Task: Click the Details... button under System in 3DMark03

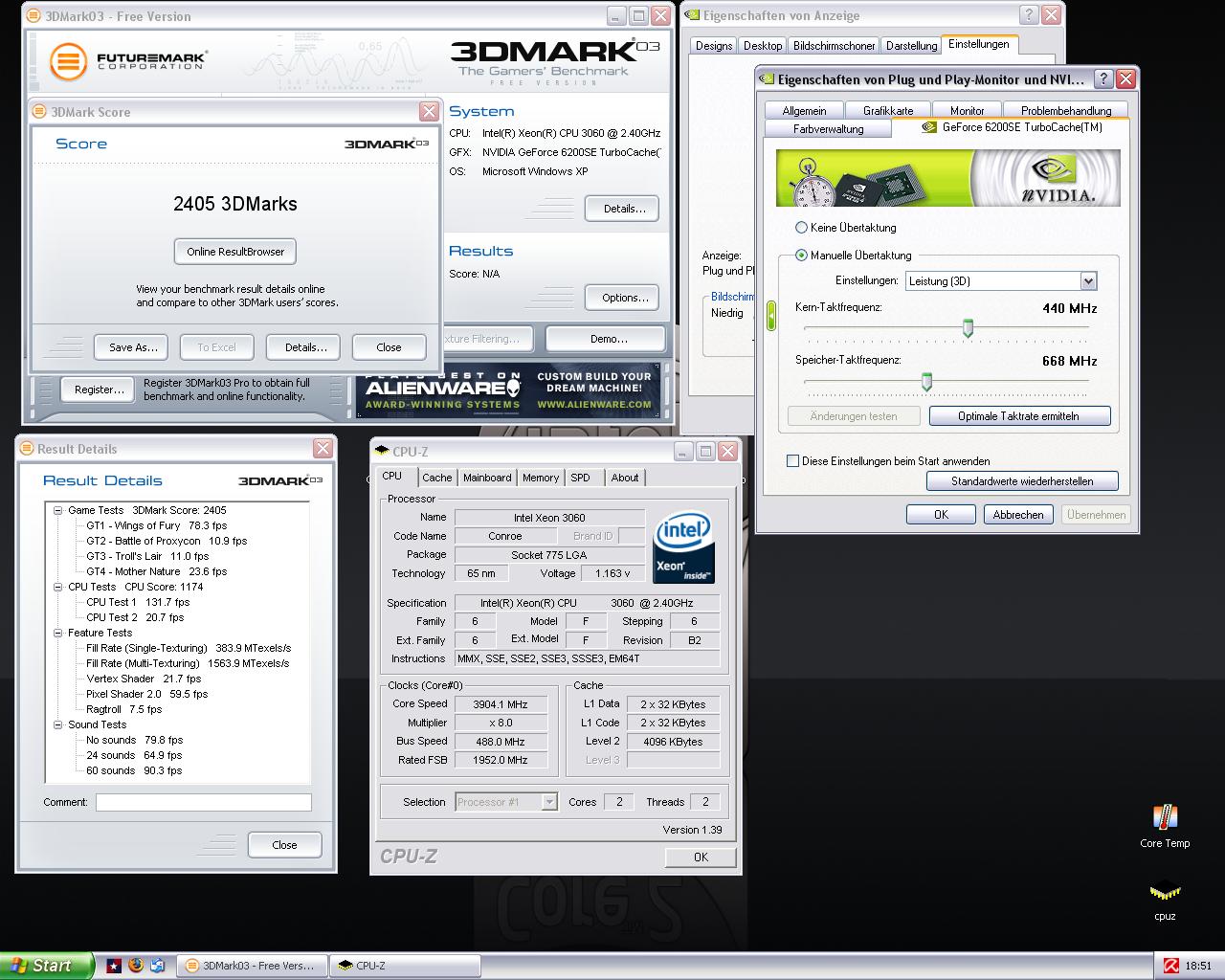Action: pos(624,209)
